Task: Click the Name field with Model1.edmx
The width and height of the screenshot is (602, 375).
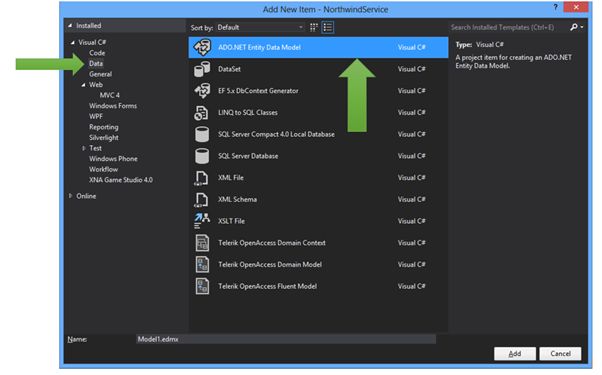Action: [286, 339]
